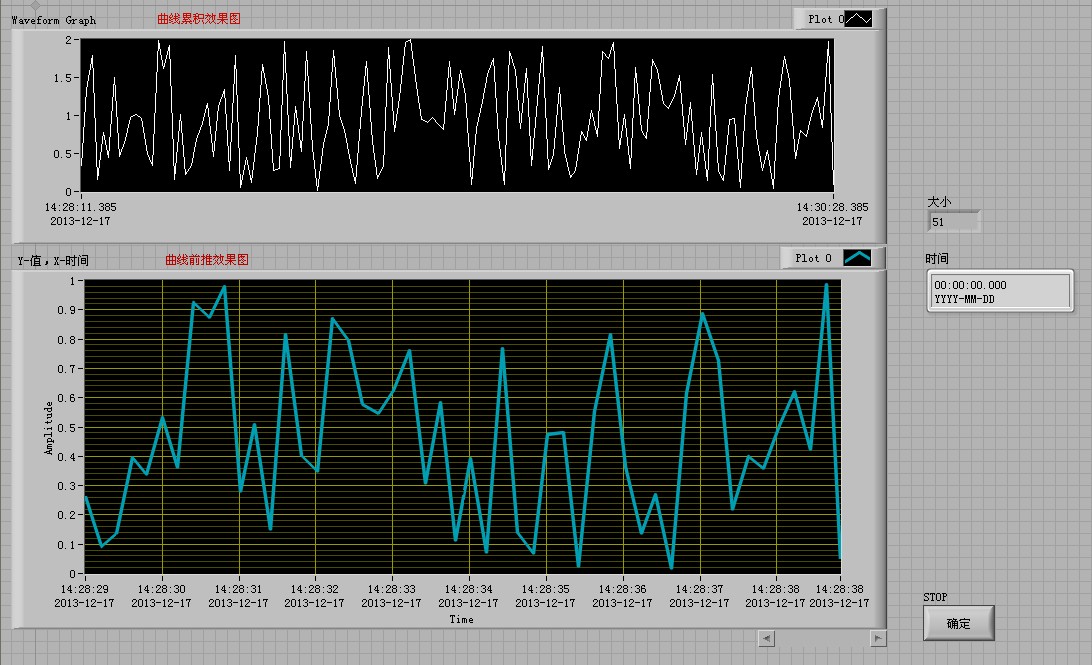Click the Amplitude y-axis label
Image resolution: width=1092 pixels, height=665 pixels.
tap(49, 428)
